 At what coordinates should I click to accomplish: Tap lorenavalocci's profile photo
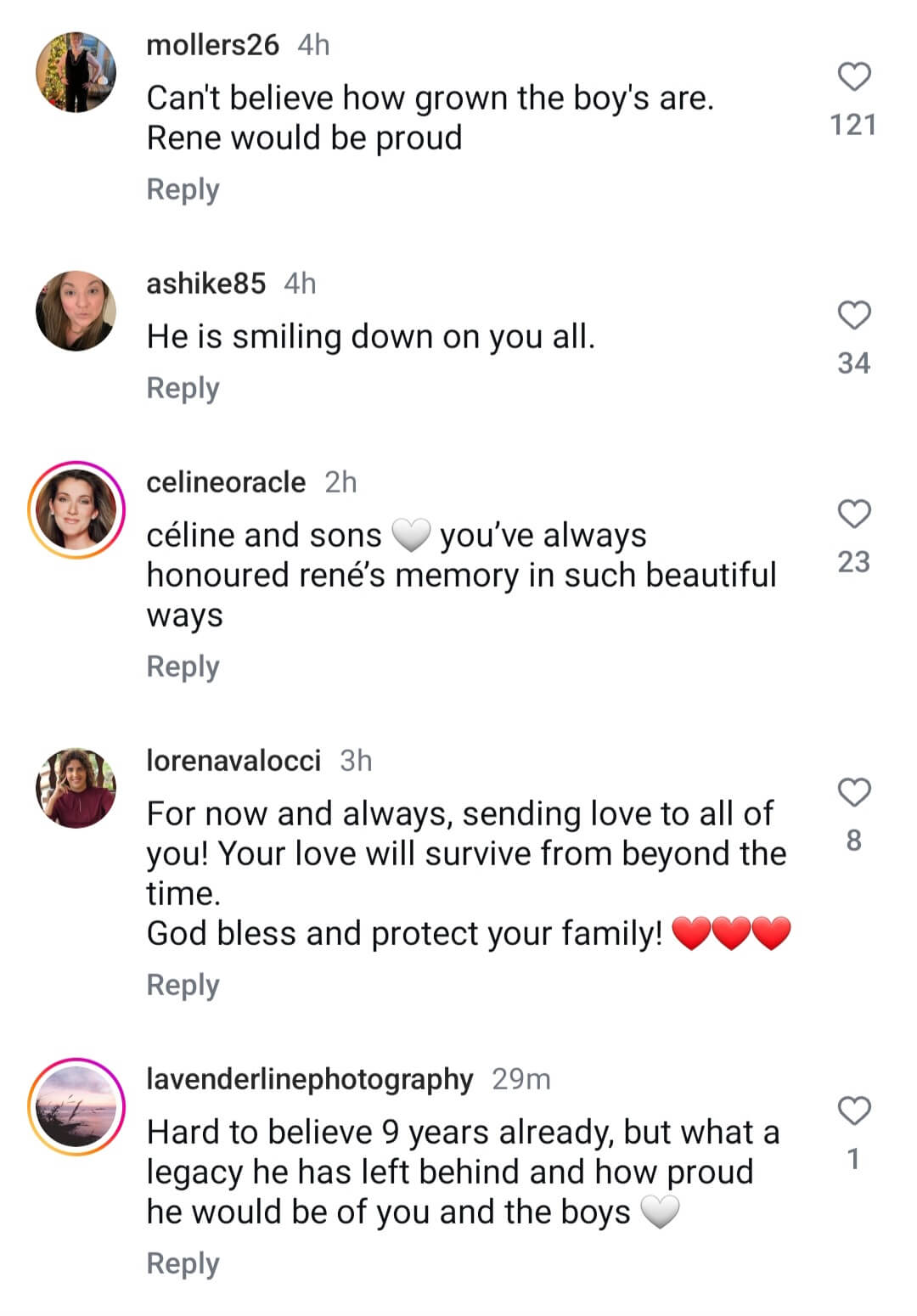(x=76, y=788)
